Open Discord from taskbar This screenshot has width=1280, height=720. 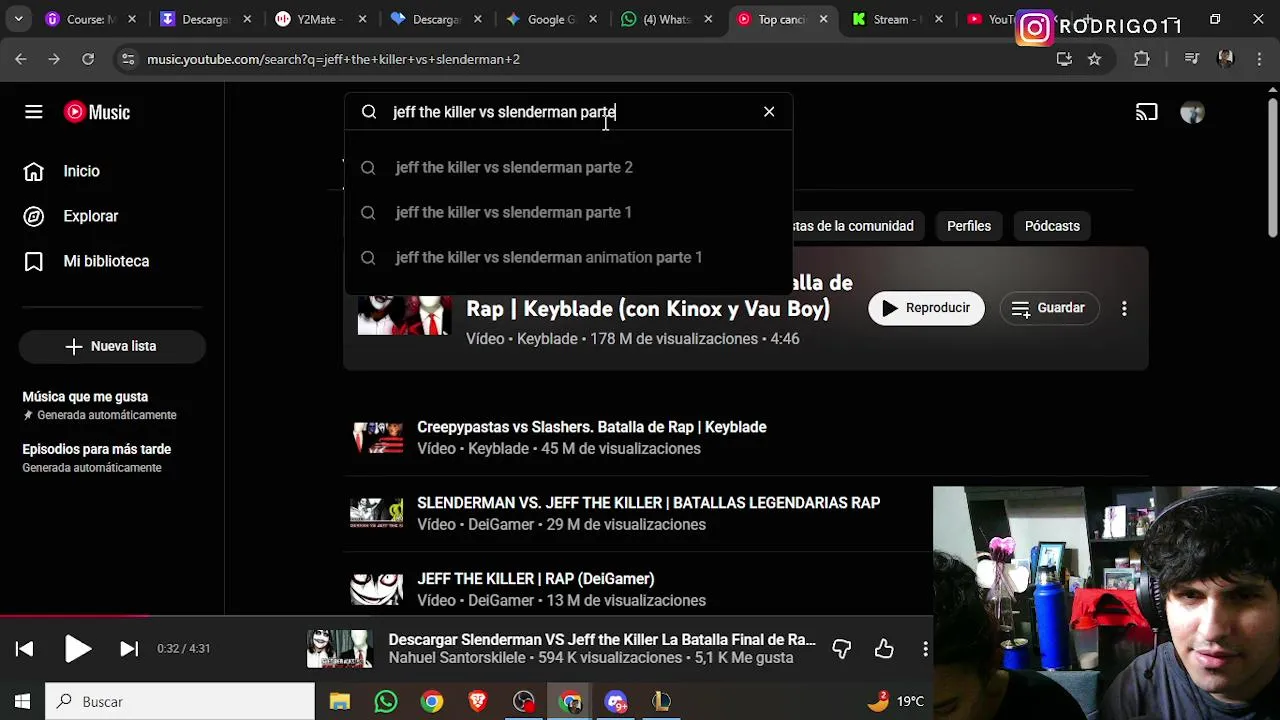click(616, 702)
